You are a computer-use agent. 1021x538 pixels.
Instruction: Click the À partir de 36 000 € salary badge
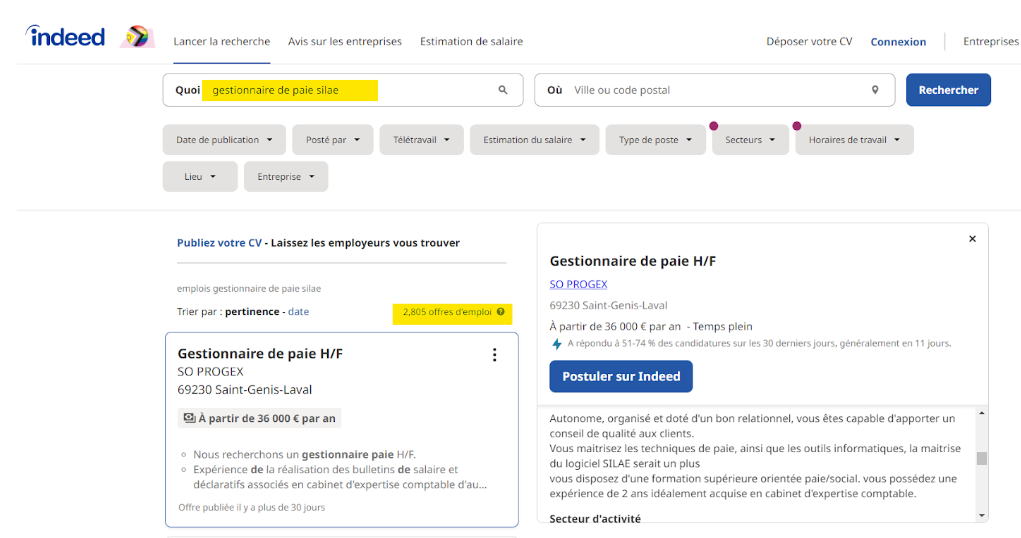[260, 418]
